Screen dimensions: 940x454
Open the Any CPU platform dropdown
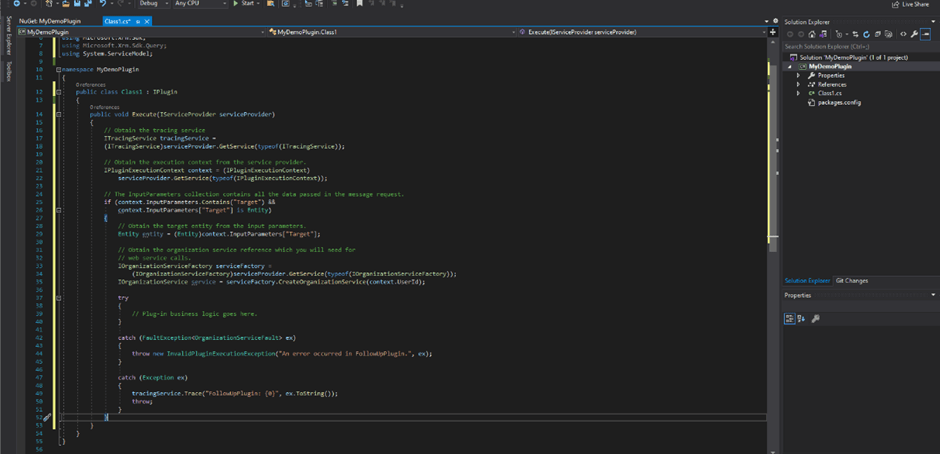(x=199, y=4)
